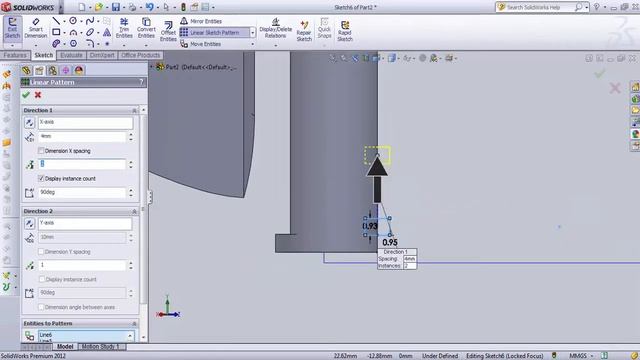
Task: Click the 4mm spacing field
Action: 82,137
